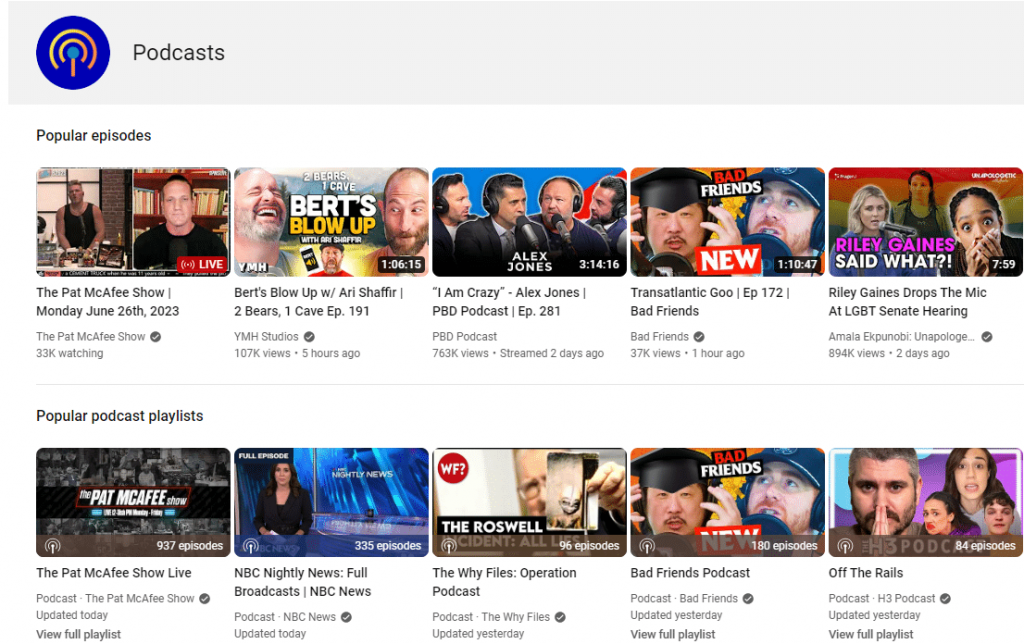The width and height of the screenshot is (1024, 644).
Task: Click the 'Popular podcast playlists' heading
Action: tap(120, 416)
